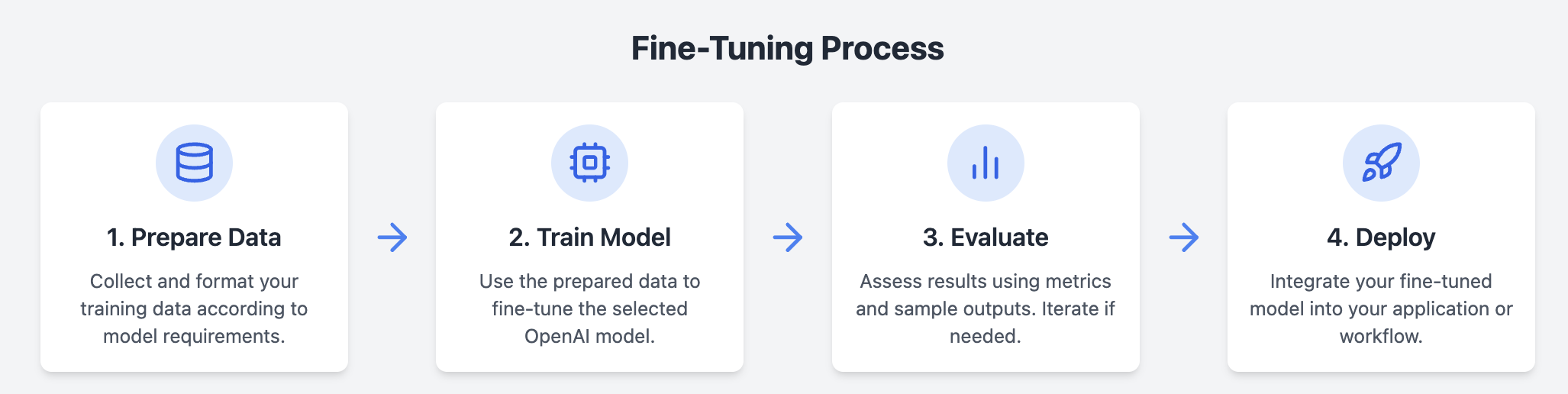Select the Fine-Tuning Process heading
Viewport: 1568px width, 394px height.
[787, 48]
